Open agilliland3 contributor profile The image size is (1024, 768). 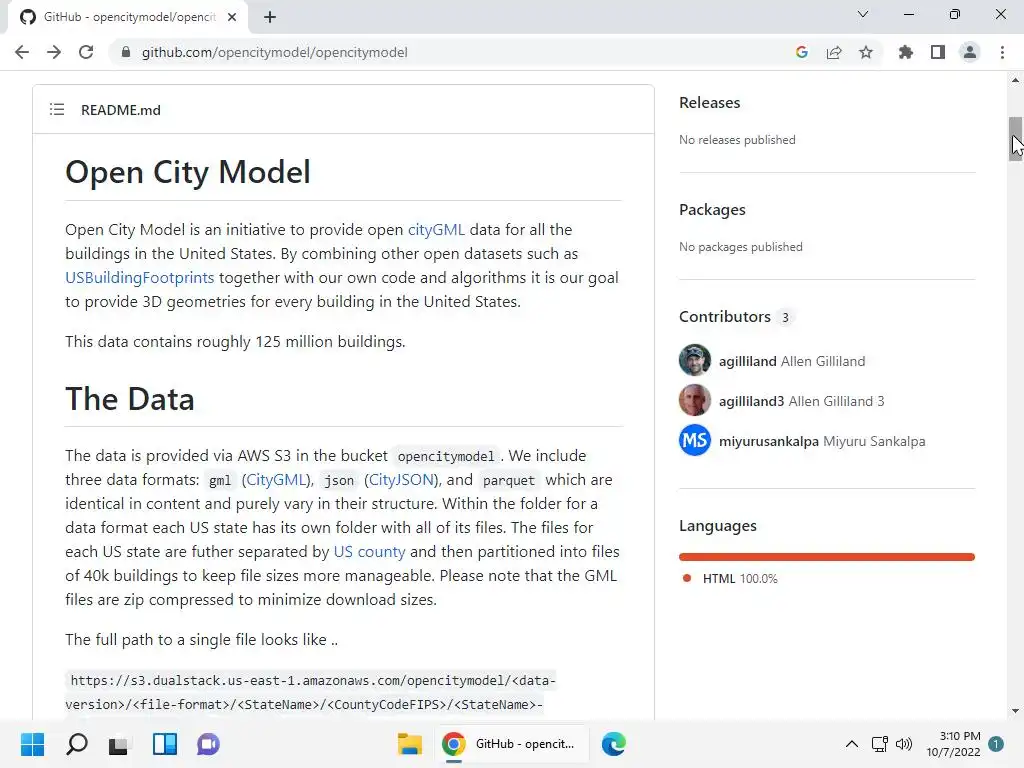tap(801, 401)
